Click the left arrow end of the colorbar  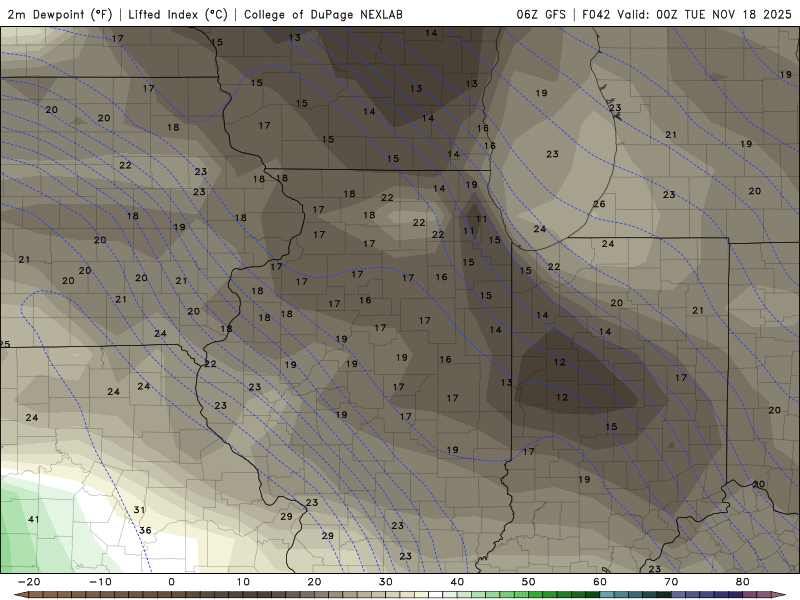pos(20,594)
